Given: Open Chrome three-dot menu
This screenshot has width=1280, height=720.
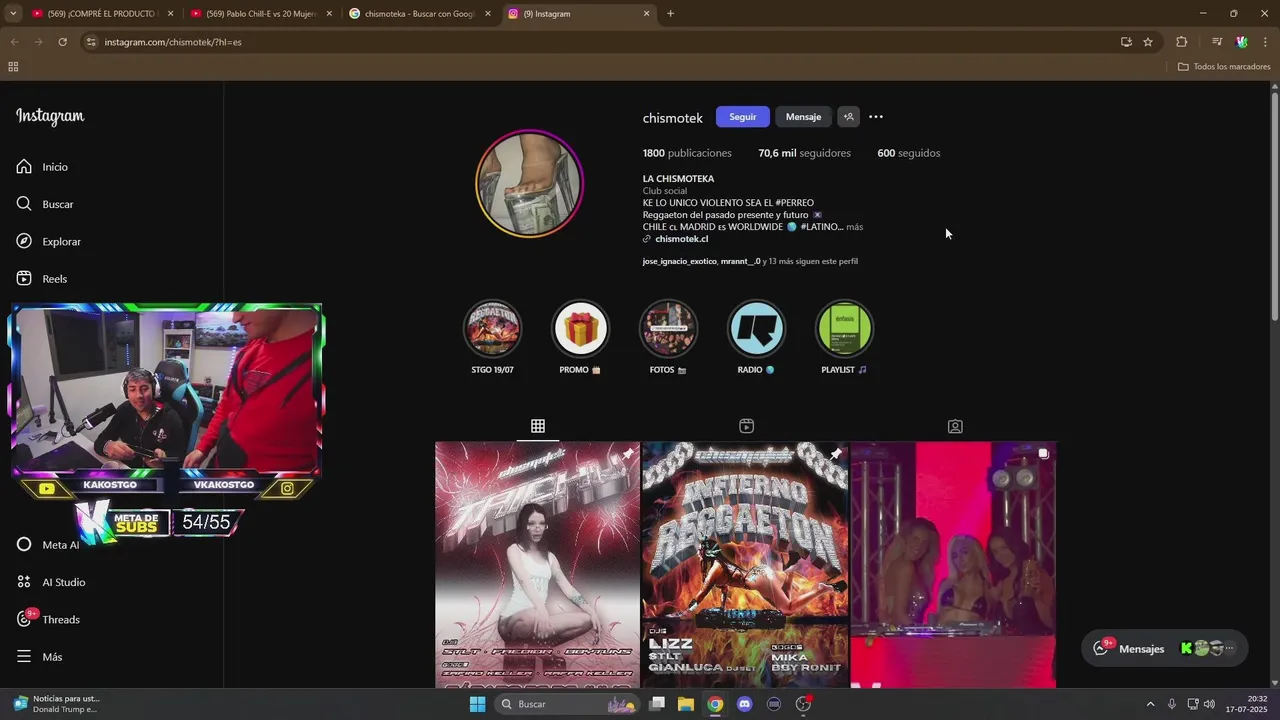Looking at the screenshot, I should (1266, 42).
